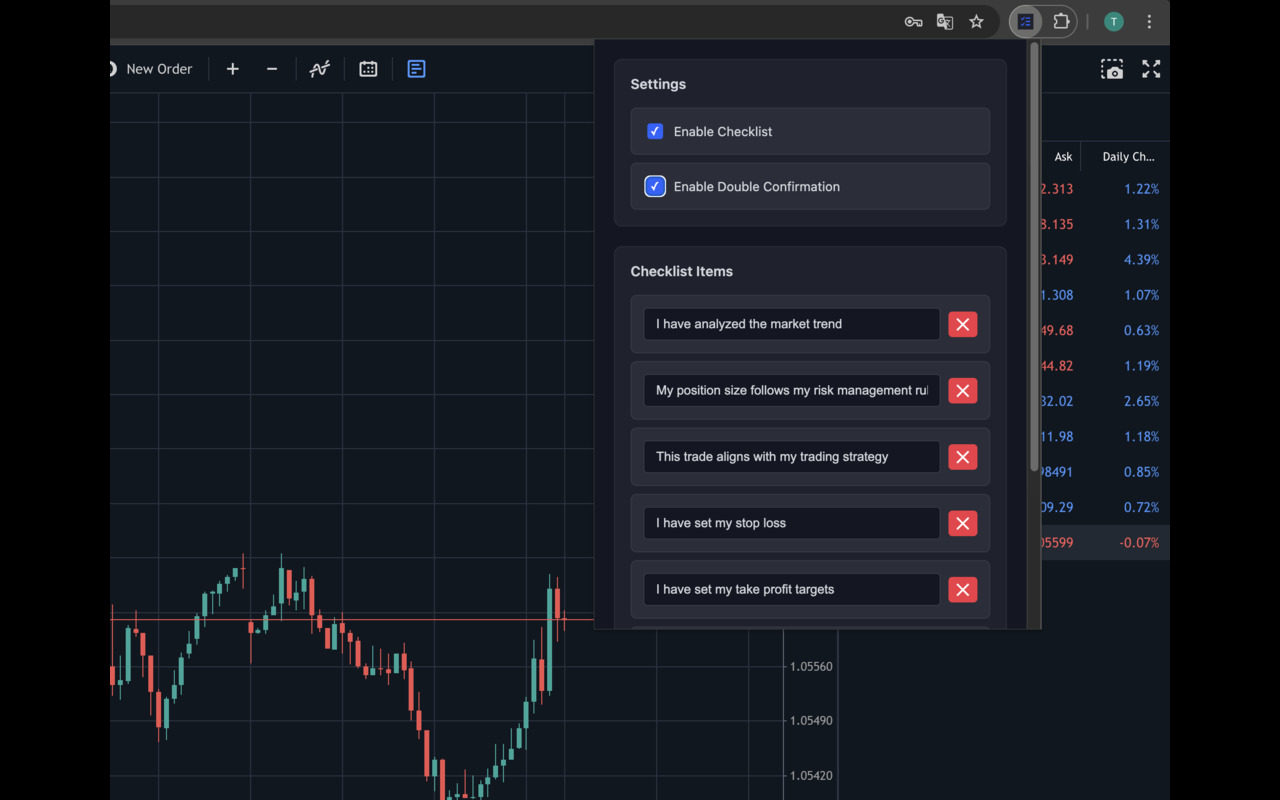Zoom in with the plus button
The image size is (1280, 800).
click(232, 68)
